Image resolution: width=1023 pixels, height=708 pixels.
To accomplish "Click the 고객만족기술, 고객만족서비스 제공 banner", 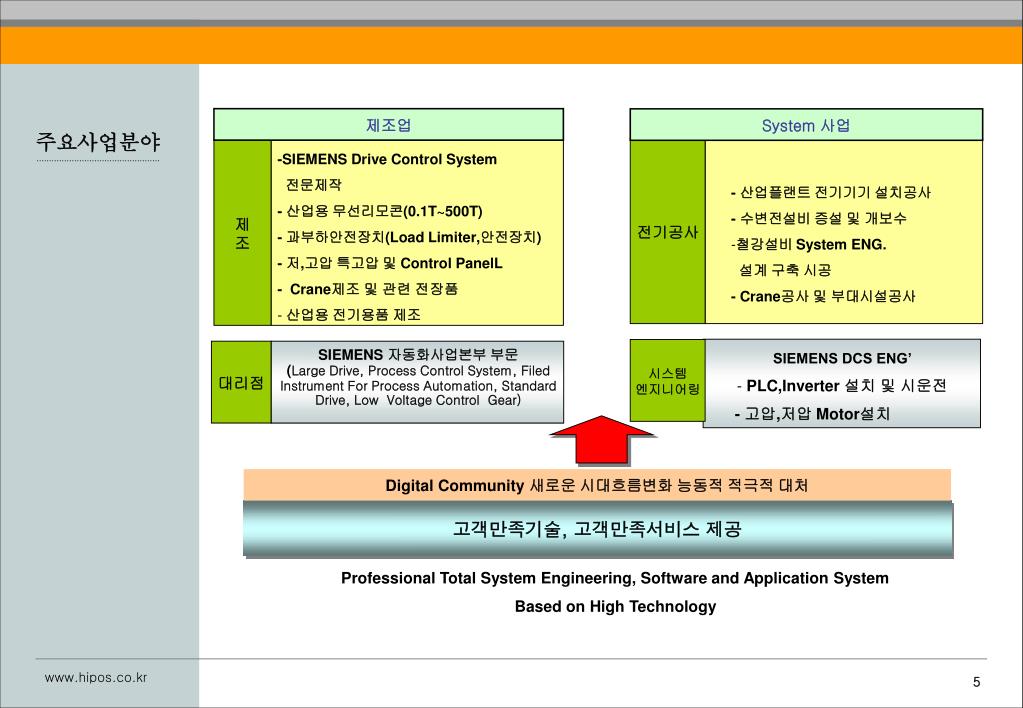I will tap(598, 529).
